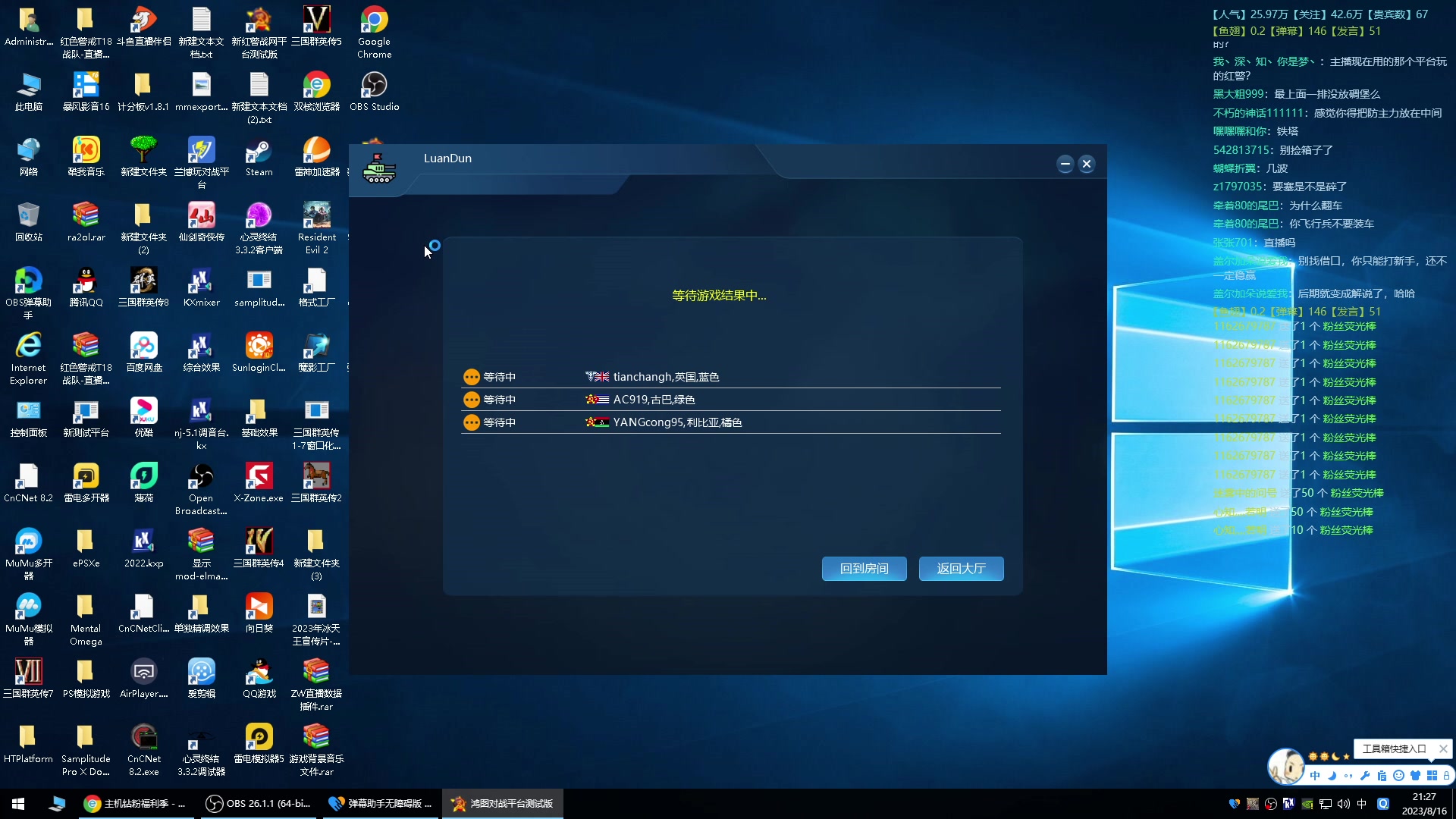This screenshot has width=1456, height=819.
Task: Open the Steam desktop shortcut
Action: pos(259,152)
